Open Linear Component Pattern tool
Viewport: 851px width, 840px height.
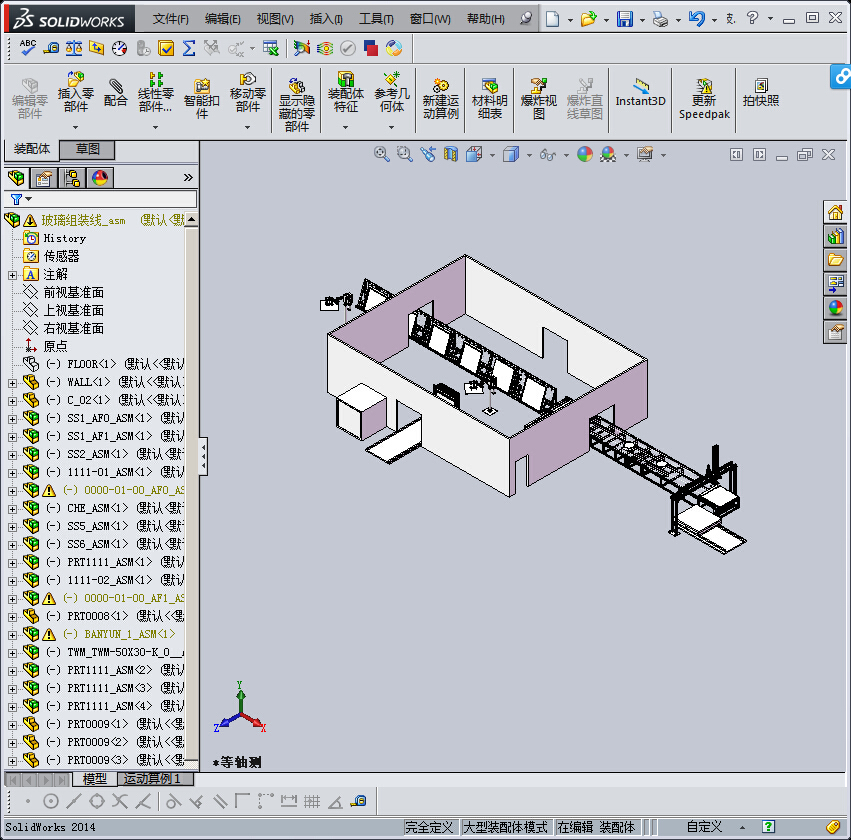[x=155, y=92]
